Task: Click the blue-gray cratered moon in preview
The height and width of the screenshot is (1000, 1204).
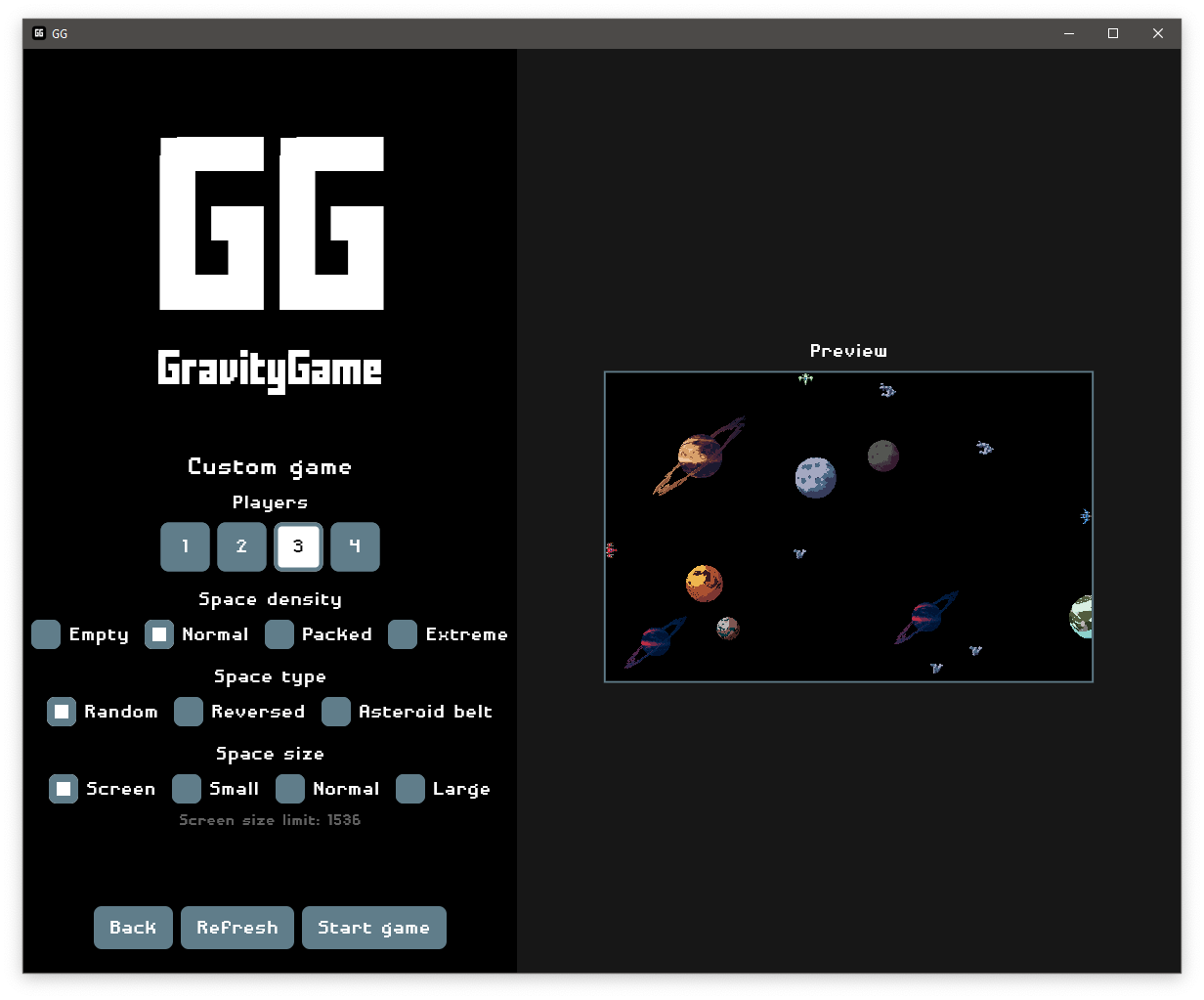Action: click(815, 478)
